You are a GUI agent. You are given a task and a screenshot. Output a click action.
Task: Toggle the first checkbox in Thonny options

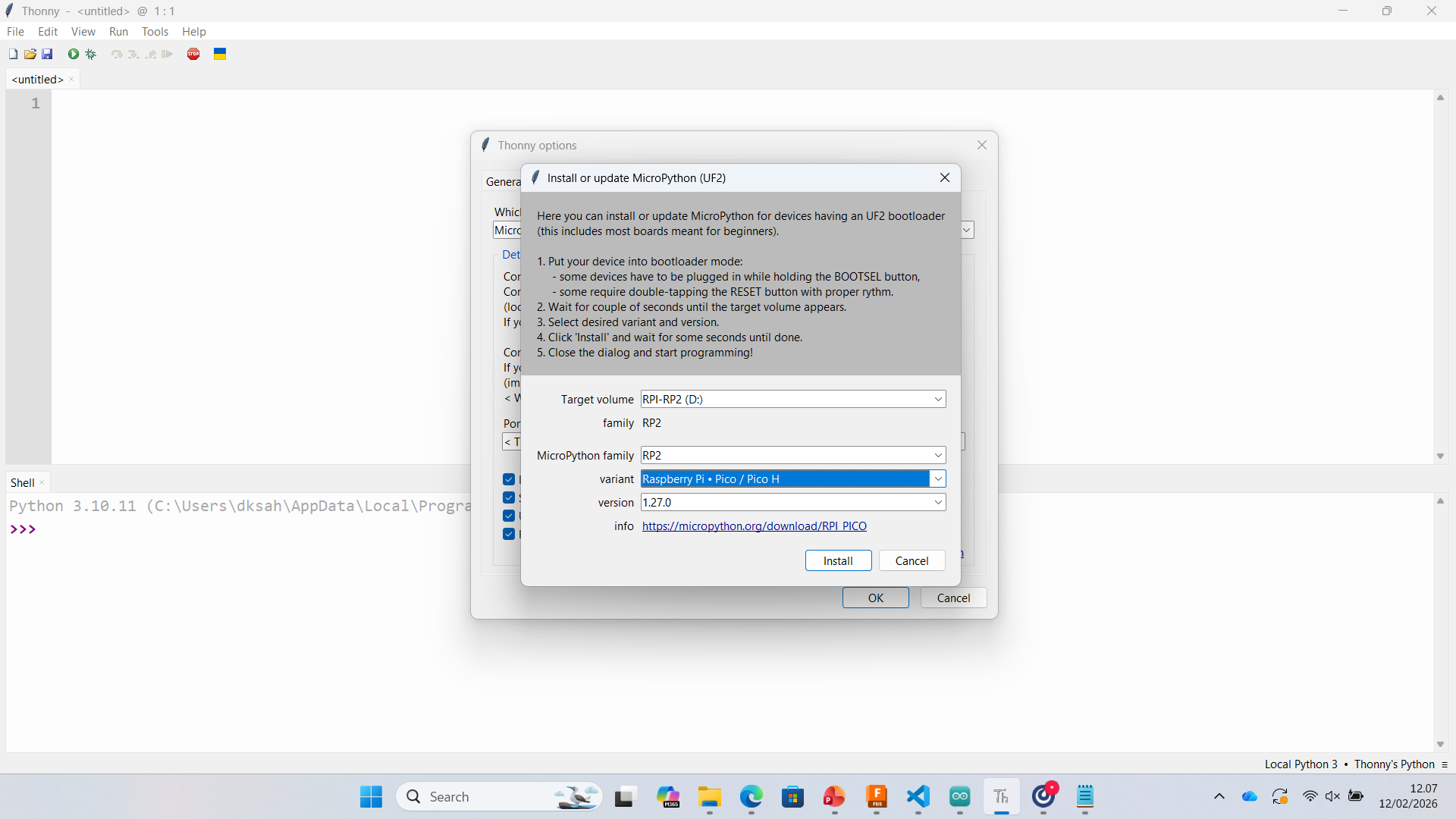509,479
